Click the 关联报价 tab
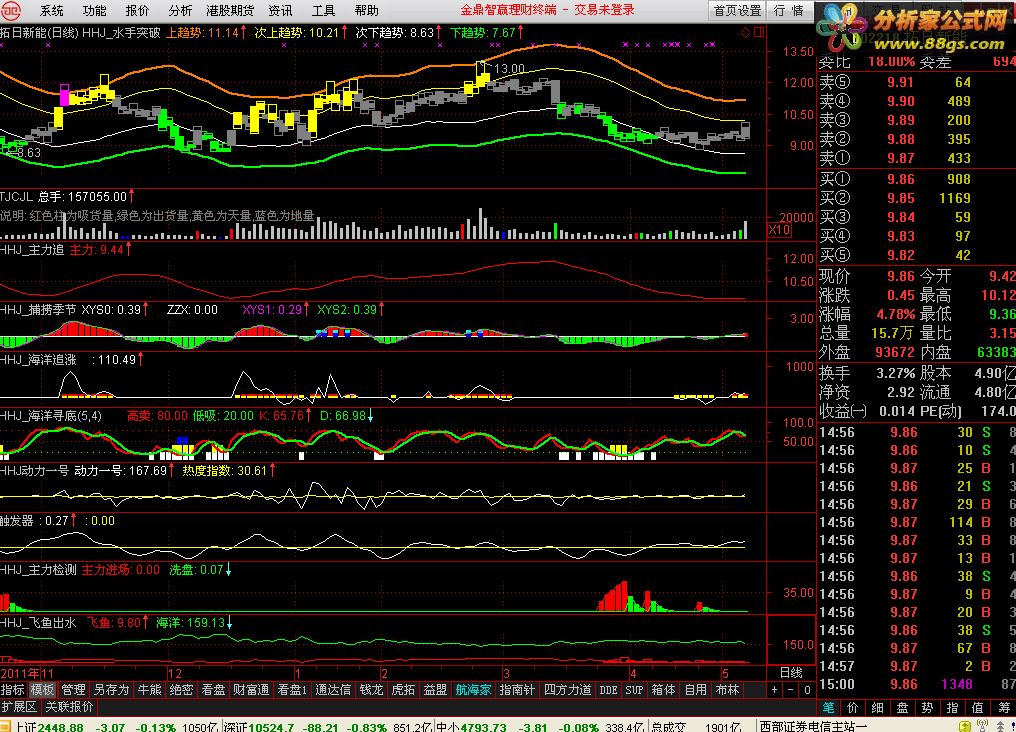 tap(70, 706)
